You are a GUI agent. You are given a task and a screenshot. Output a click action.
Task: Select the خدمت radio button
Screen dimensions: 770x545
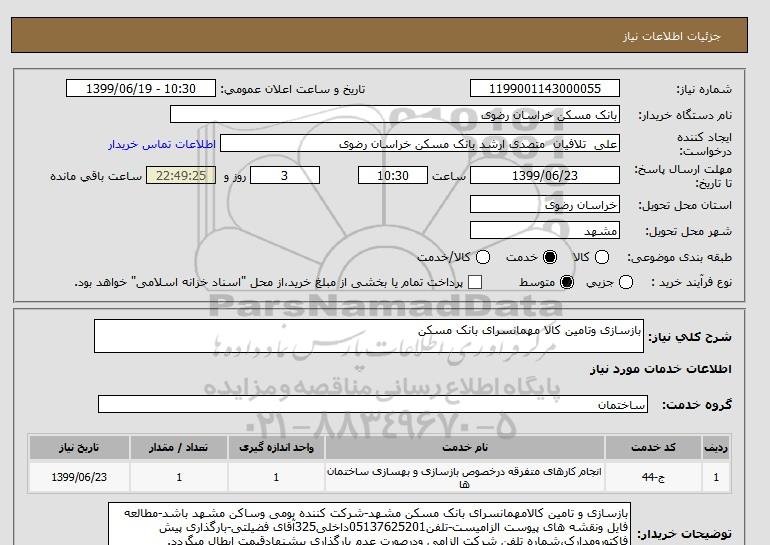click(550, 257)
